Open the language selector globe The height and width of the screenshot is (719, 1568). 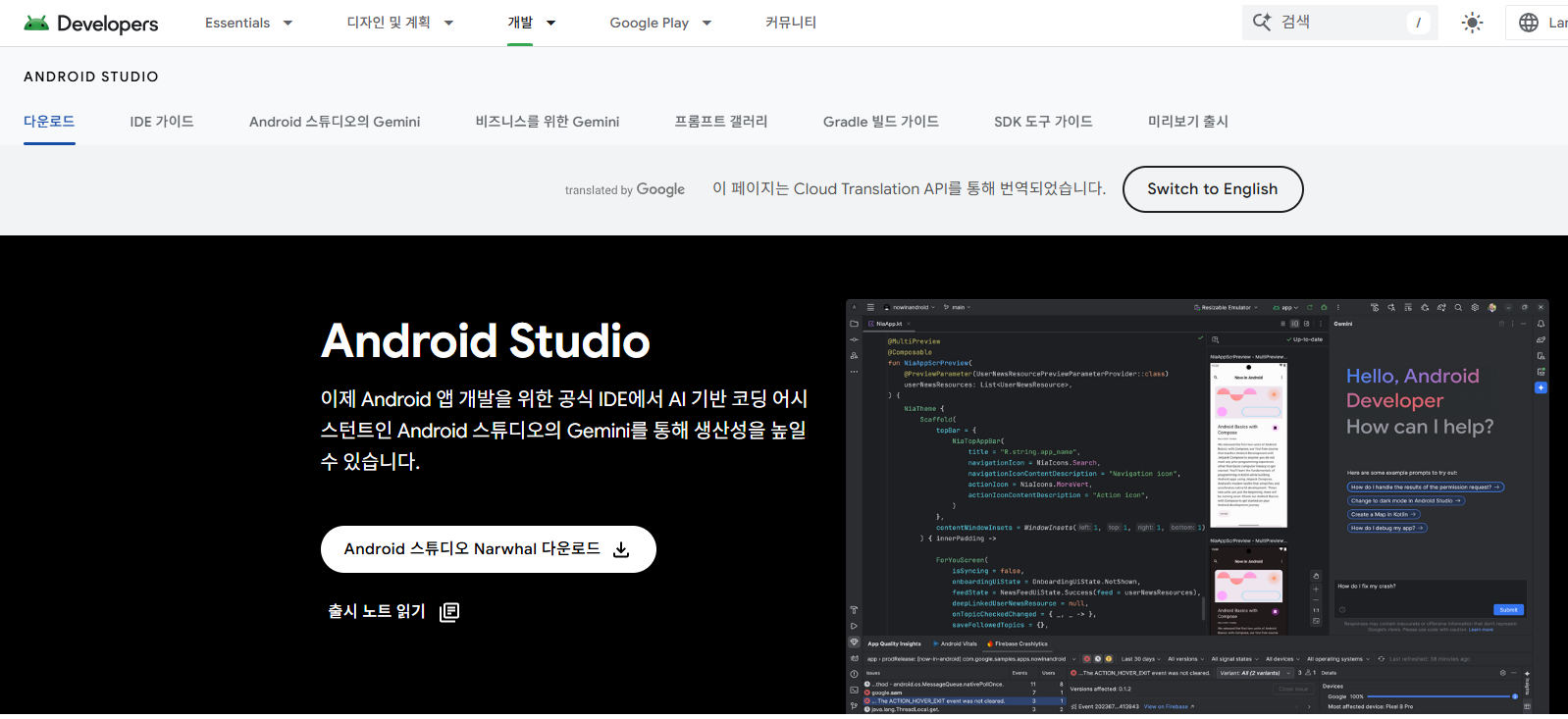(x=1528, y=23)
